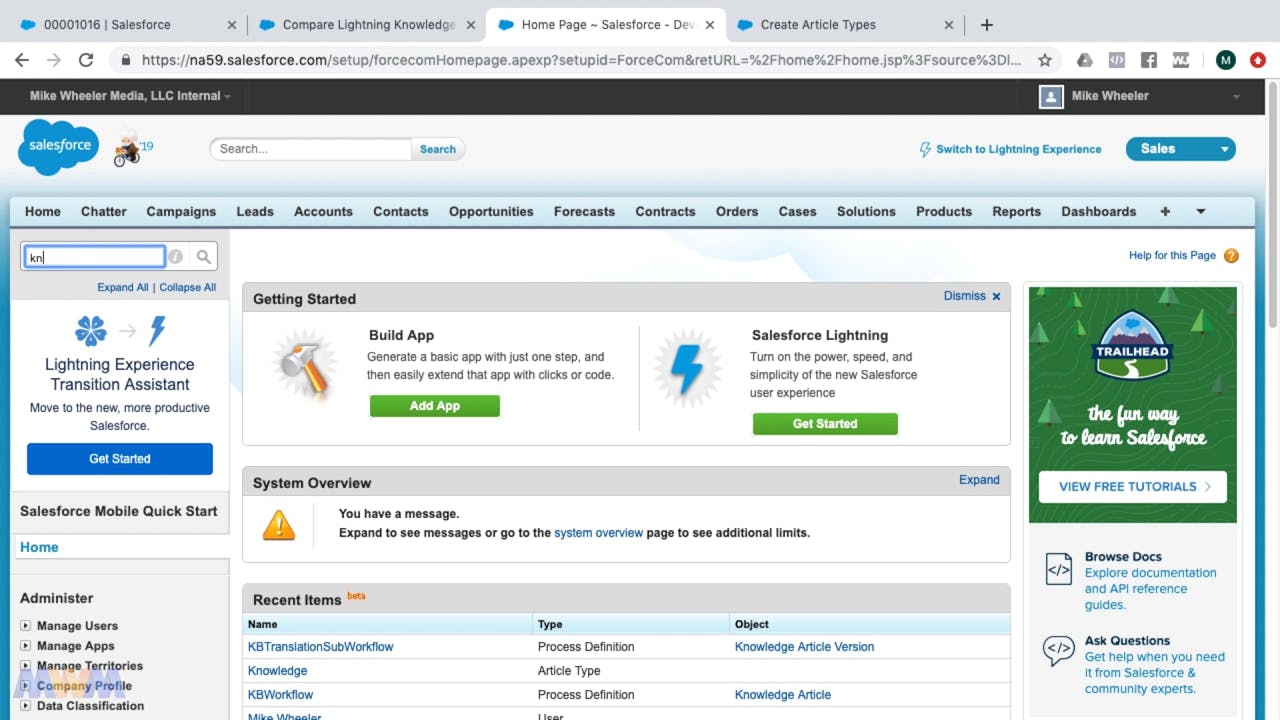Click the top Search text field
1280x720 pixels.
(x=311, y=149)
